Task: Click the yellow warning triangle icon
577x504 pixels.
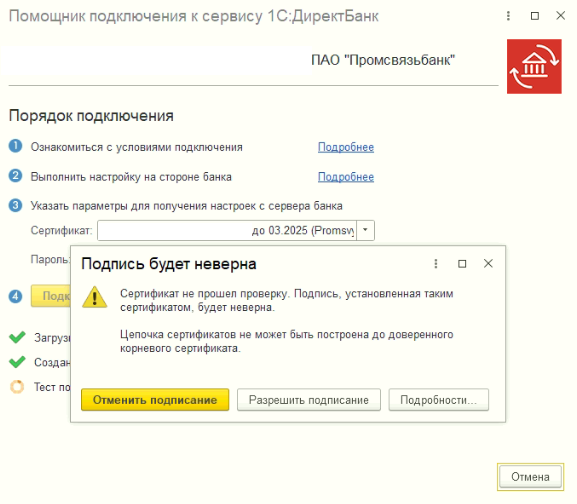Action: pos(95,297)
